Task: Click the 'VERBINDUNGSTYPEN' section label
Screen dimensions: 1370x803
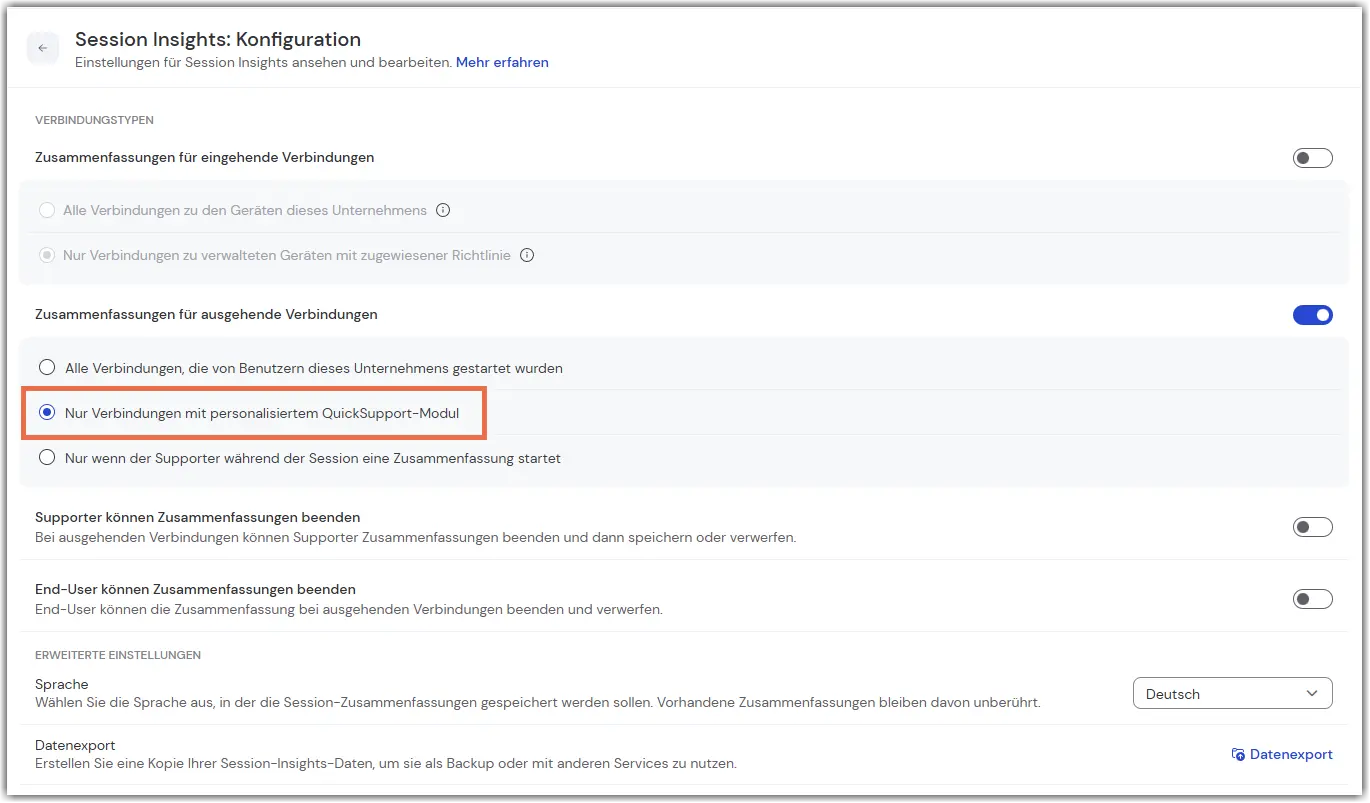Action: (94, 120)
